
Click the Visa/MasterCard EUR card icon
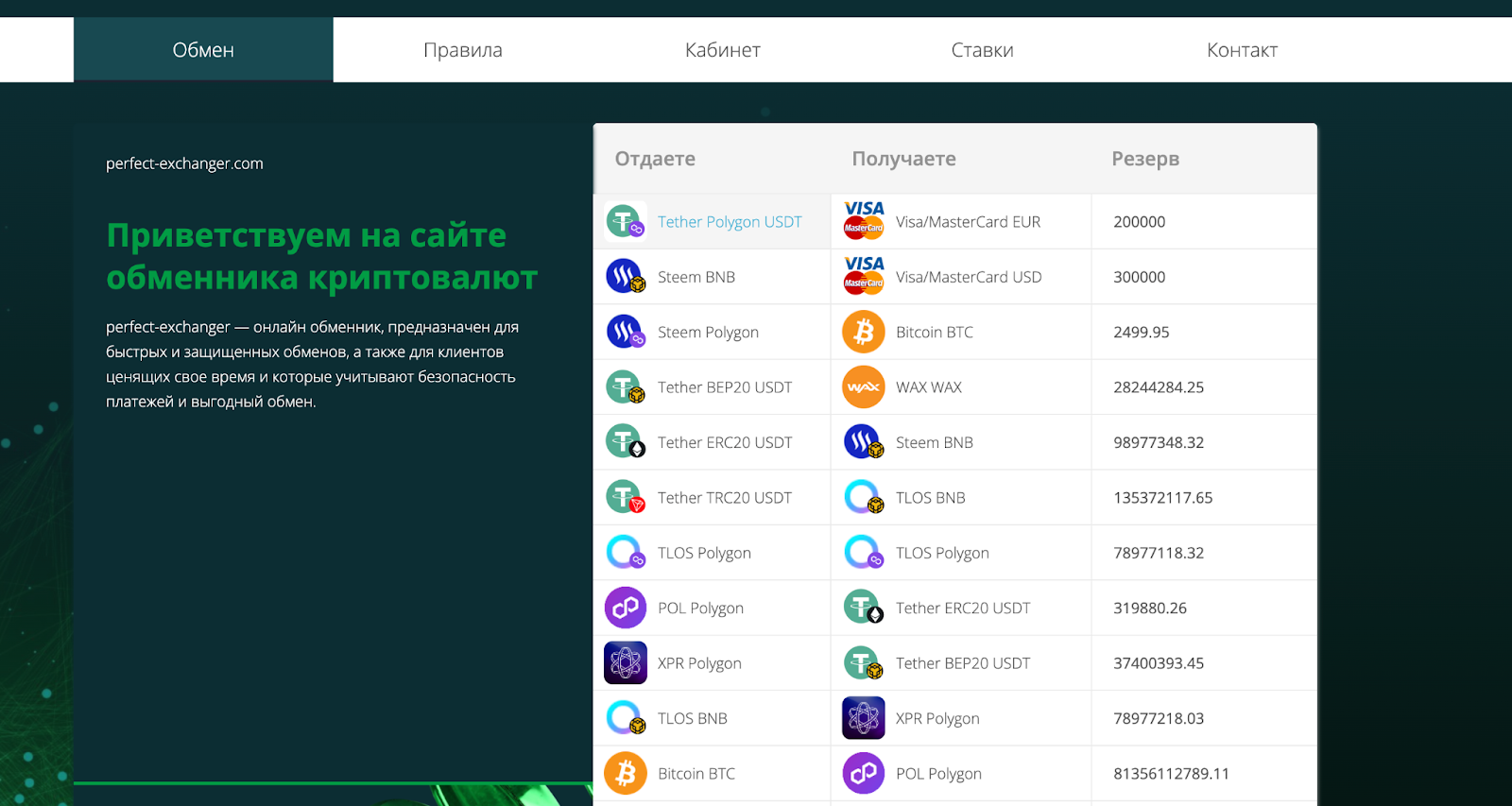[x=863, y=222]
